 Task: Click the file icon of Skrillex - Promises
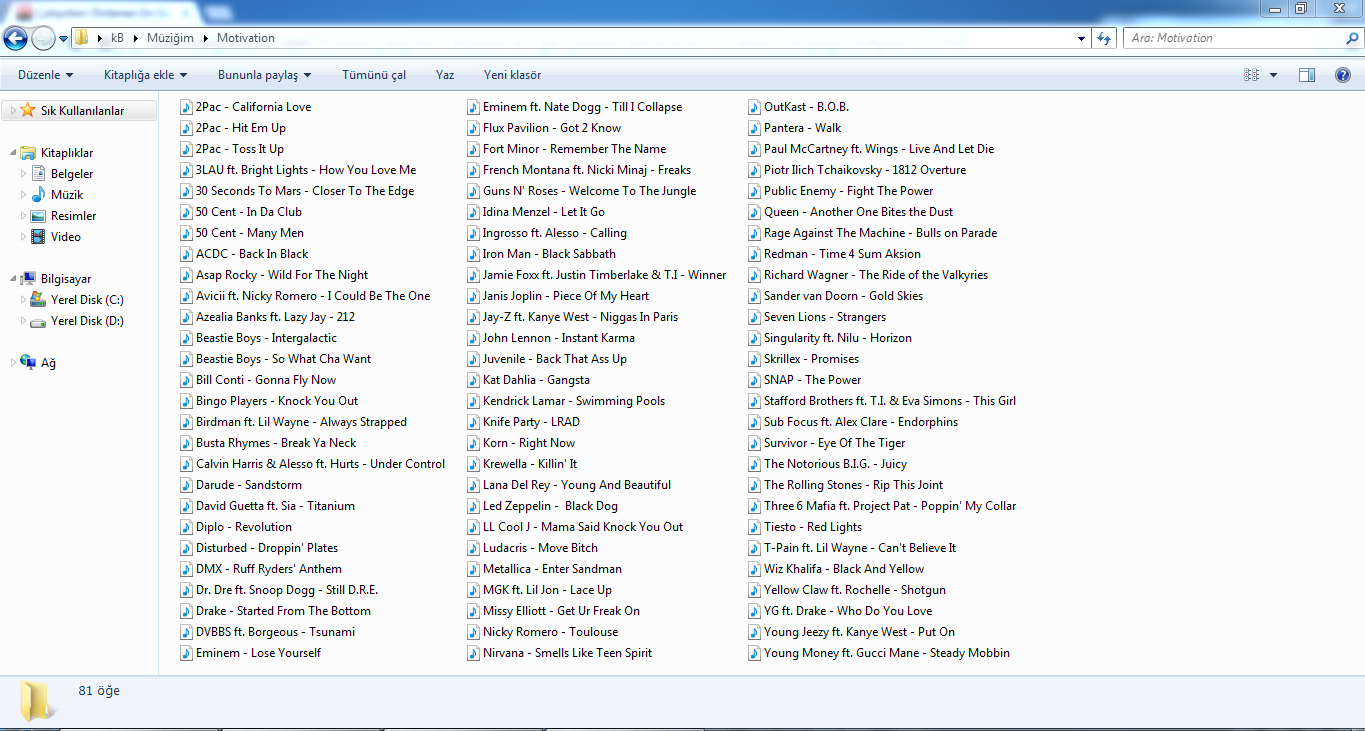pos(755,359)
